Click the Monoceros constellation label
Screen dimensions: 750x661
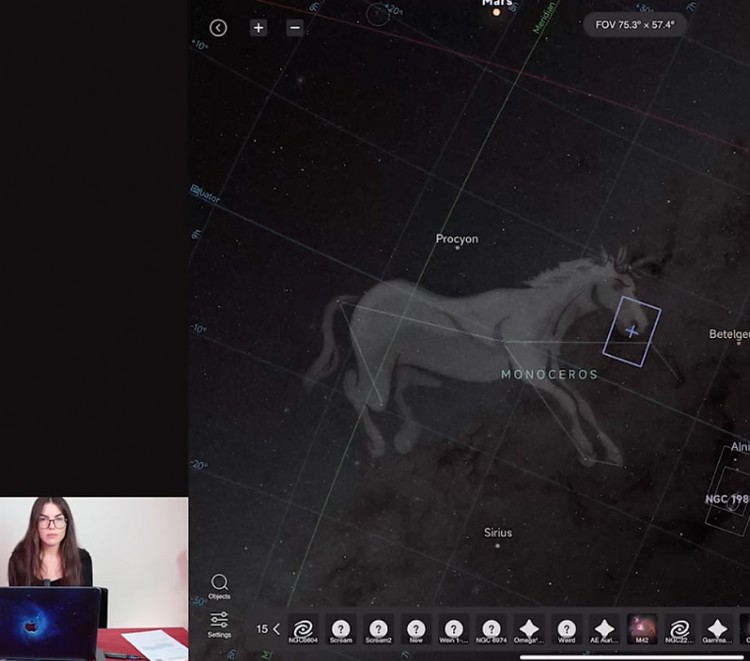[549, 375]
